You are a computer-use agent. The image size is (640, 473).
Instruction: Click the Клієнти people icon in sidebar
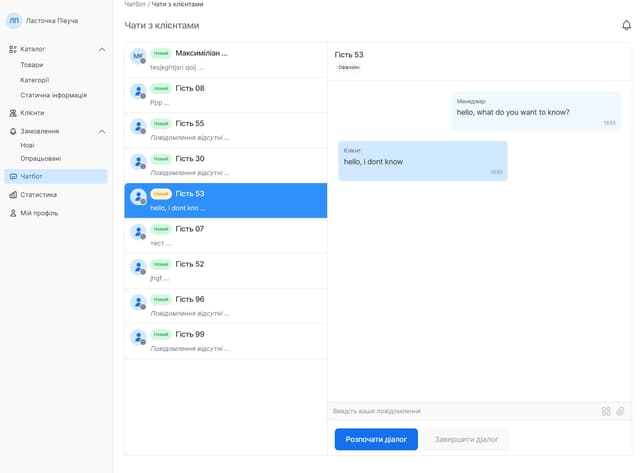13,113
